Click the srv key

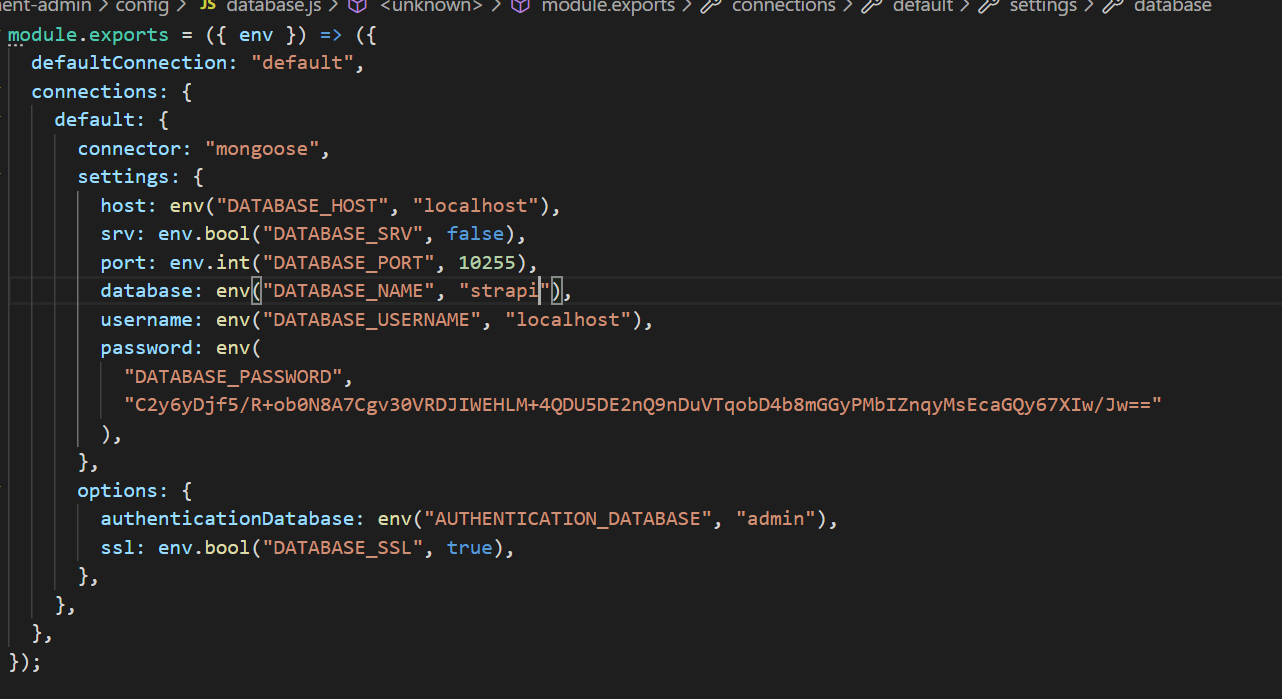pos(118,234)
